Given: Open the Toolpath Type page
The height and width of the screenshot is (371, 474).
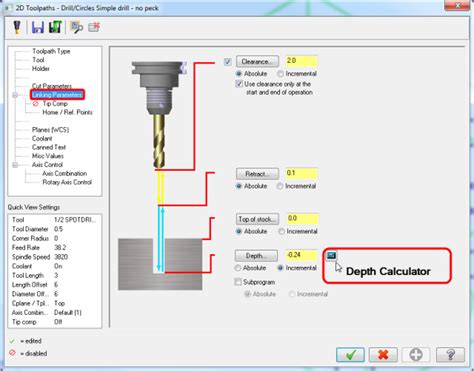Looking at the screenshot, I should tap(51, 51).
